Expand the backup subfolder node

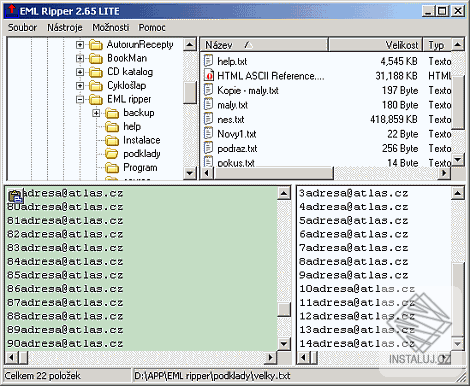coord(96,113)
